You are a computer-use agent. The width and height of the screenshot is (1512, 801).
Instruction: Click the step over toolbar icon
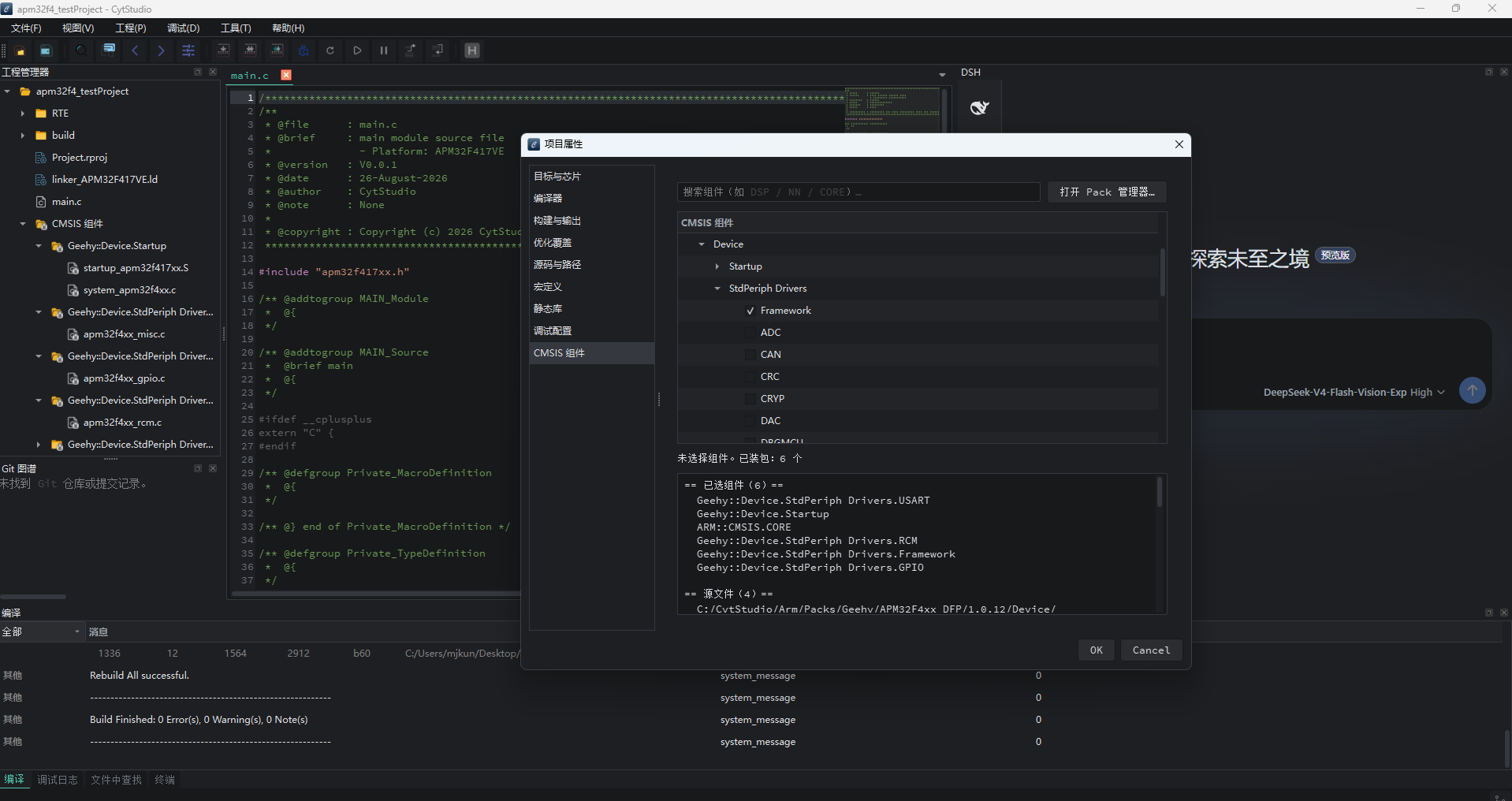point(411,50)
